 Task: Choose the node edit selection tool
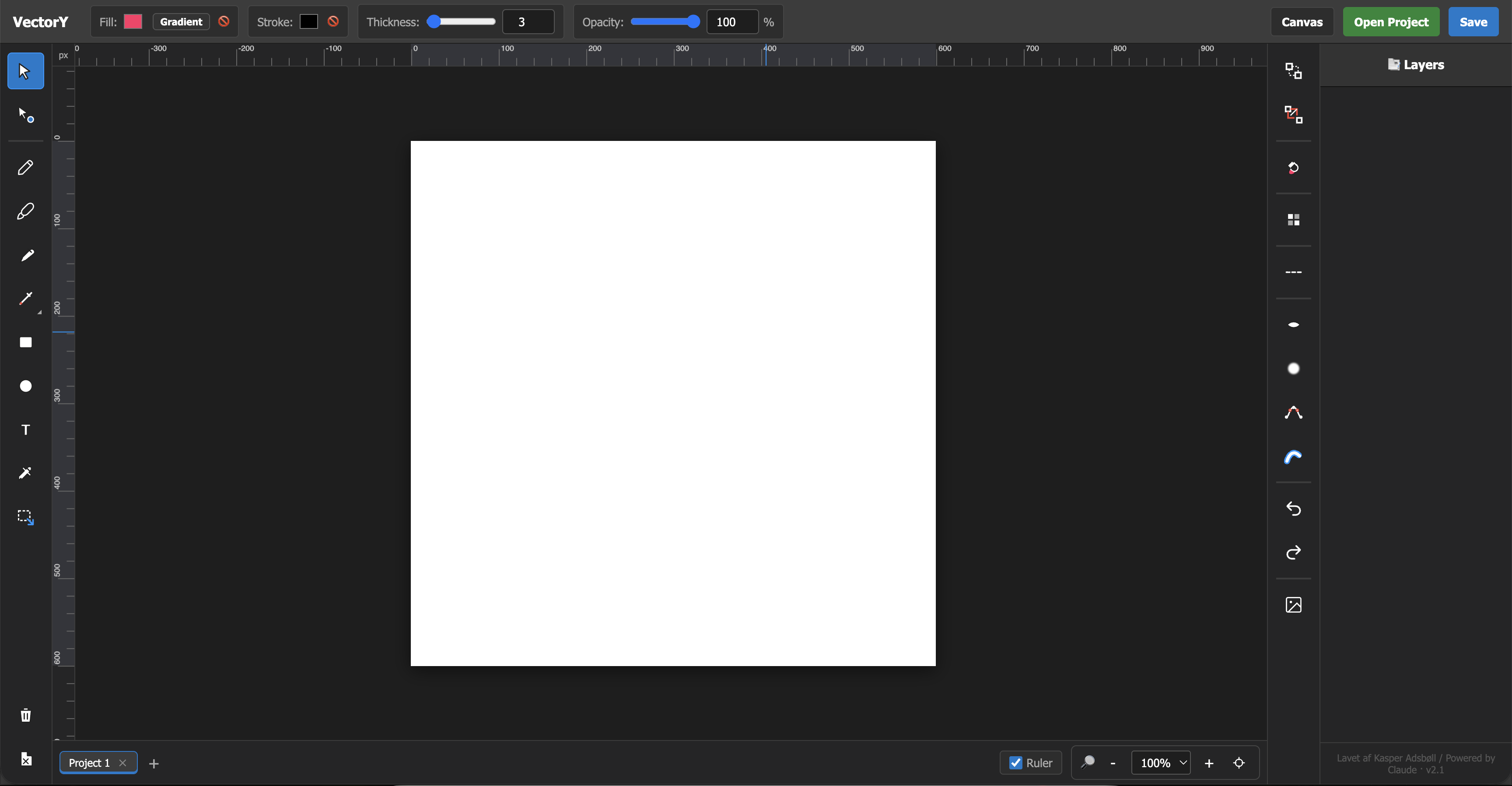pos(26,115)
